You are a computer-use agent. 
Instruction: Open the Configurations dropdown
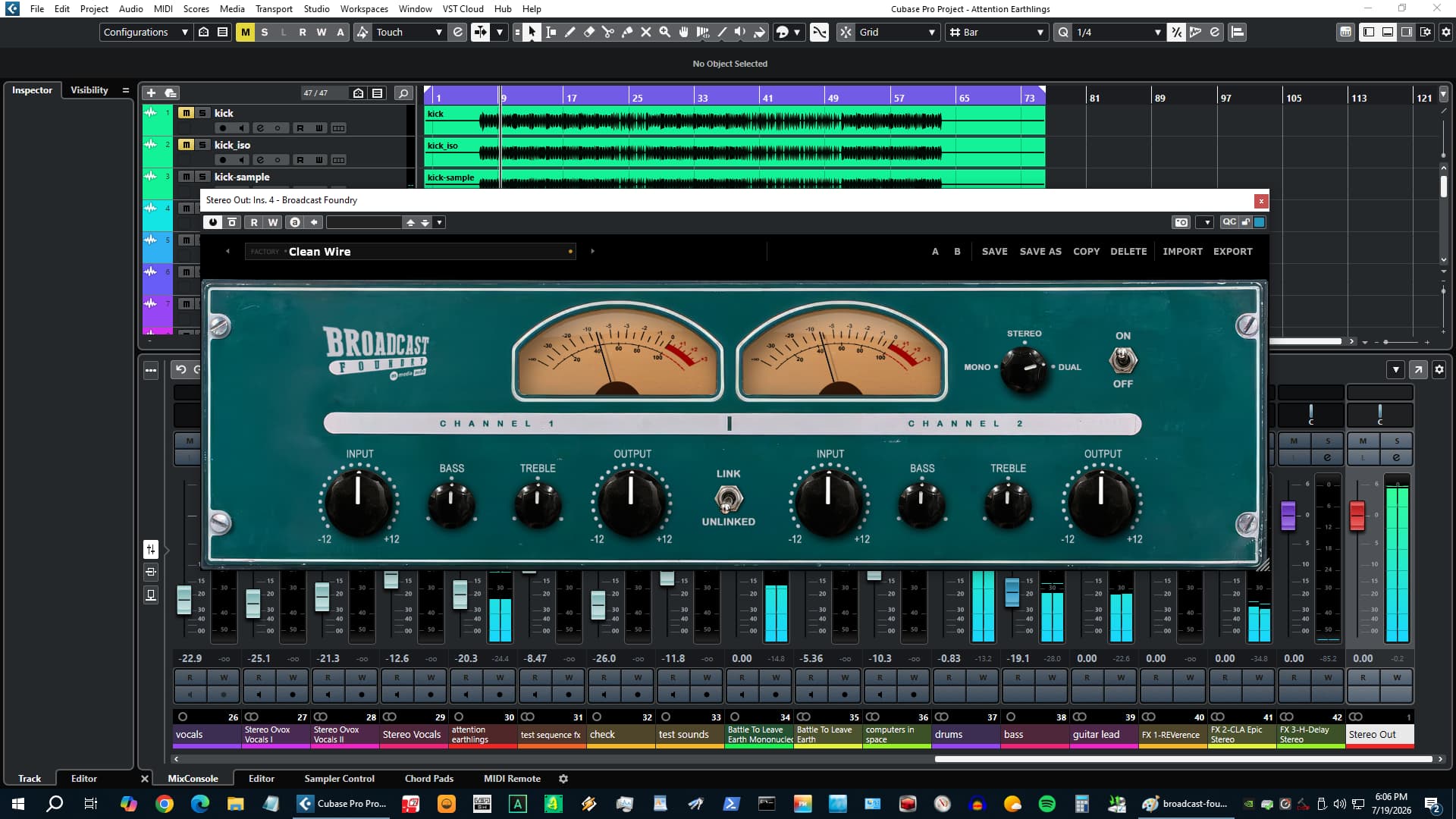coord(146,32)
